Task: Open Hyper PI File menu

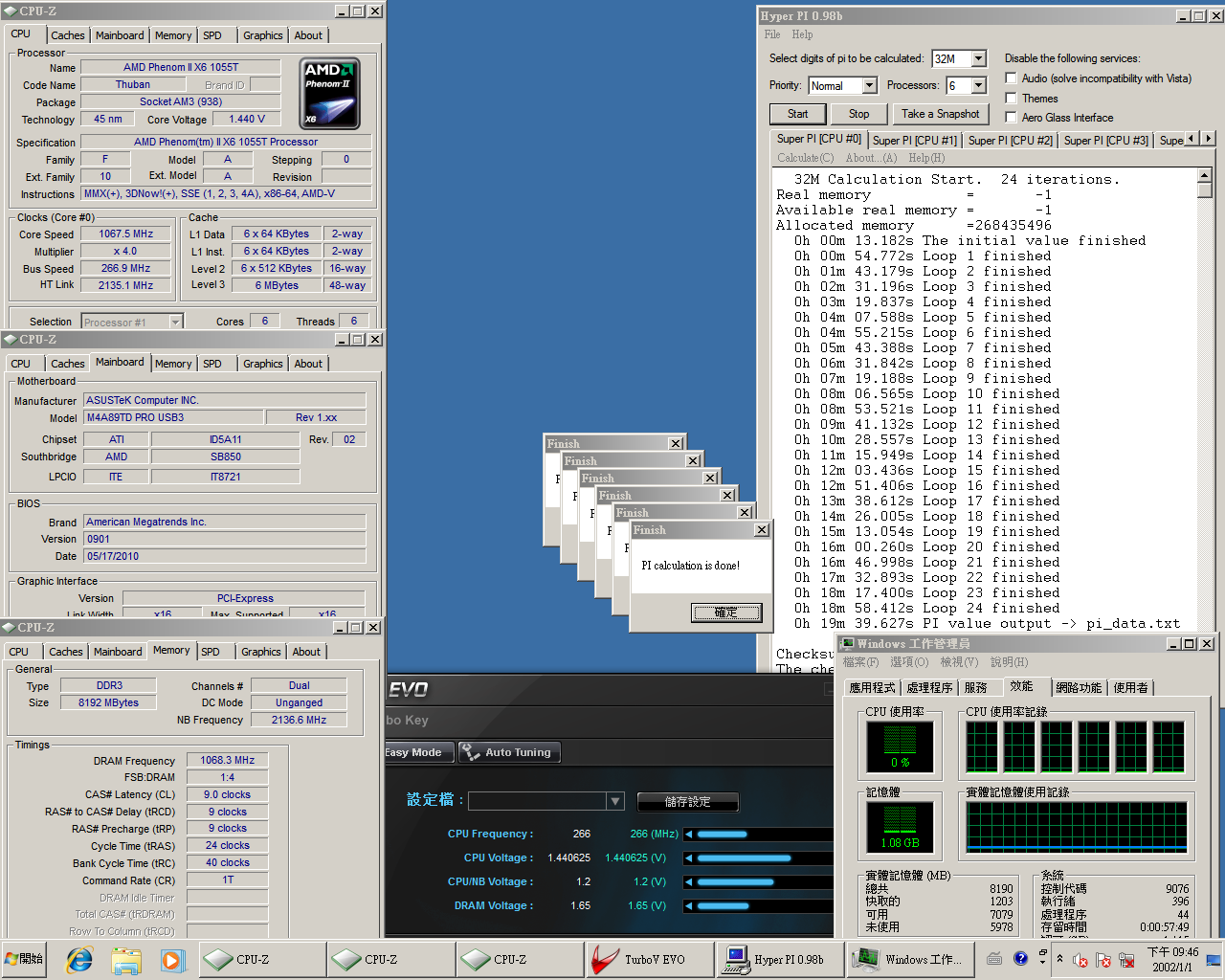Action: click(772, 34)
